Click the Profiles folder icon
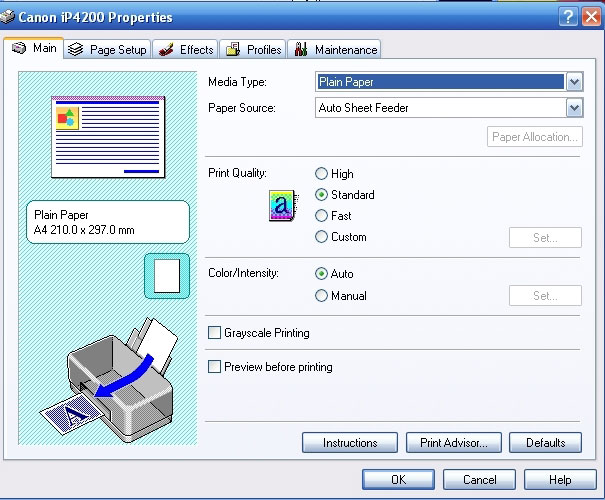This screenshot has height=500, width=605. pos(233,49)
